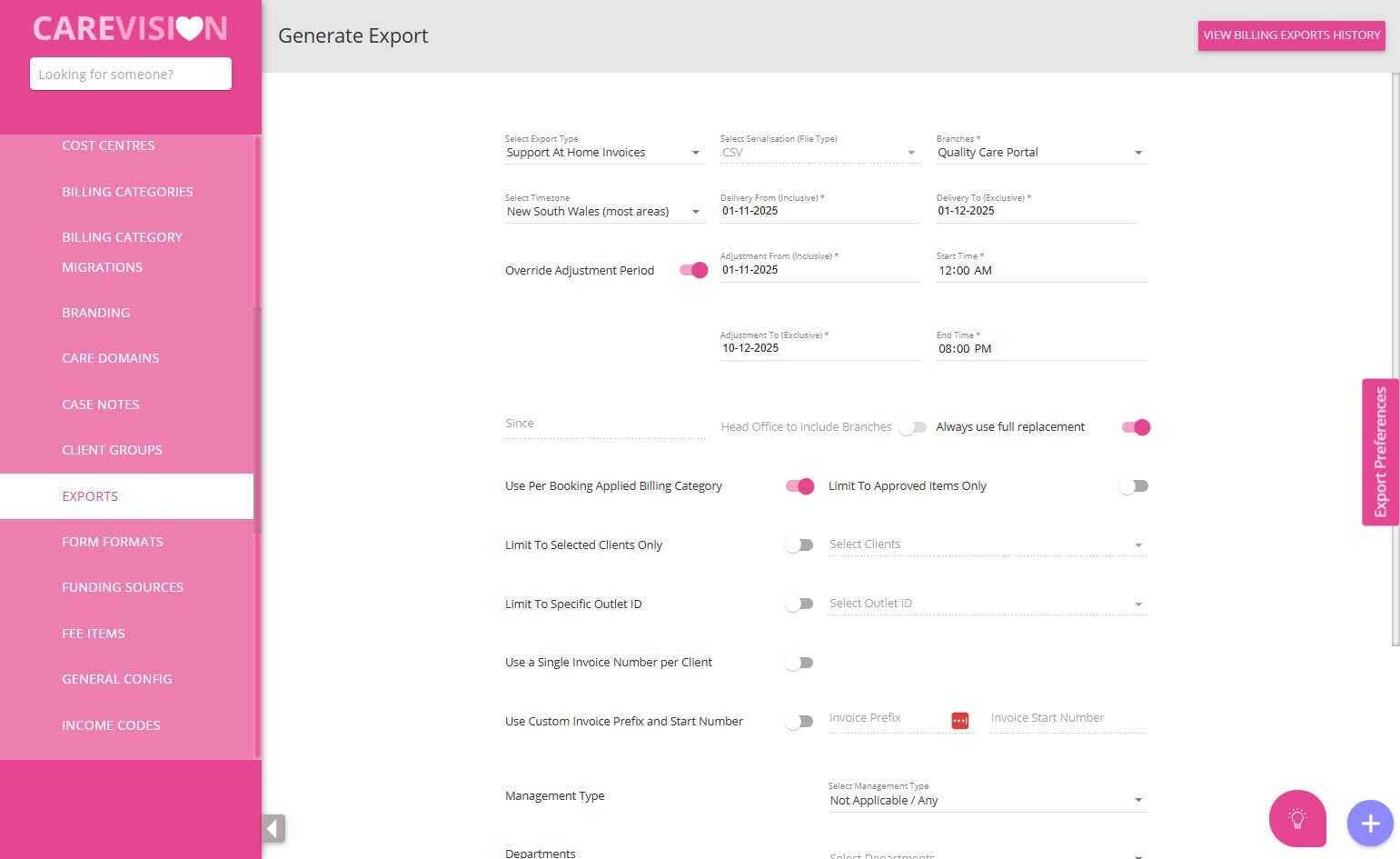Expand the Branches dropdown
Viewport: 1400px width, 859px height.
click(x=1041, y=153)
